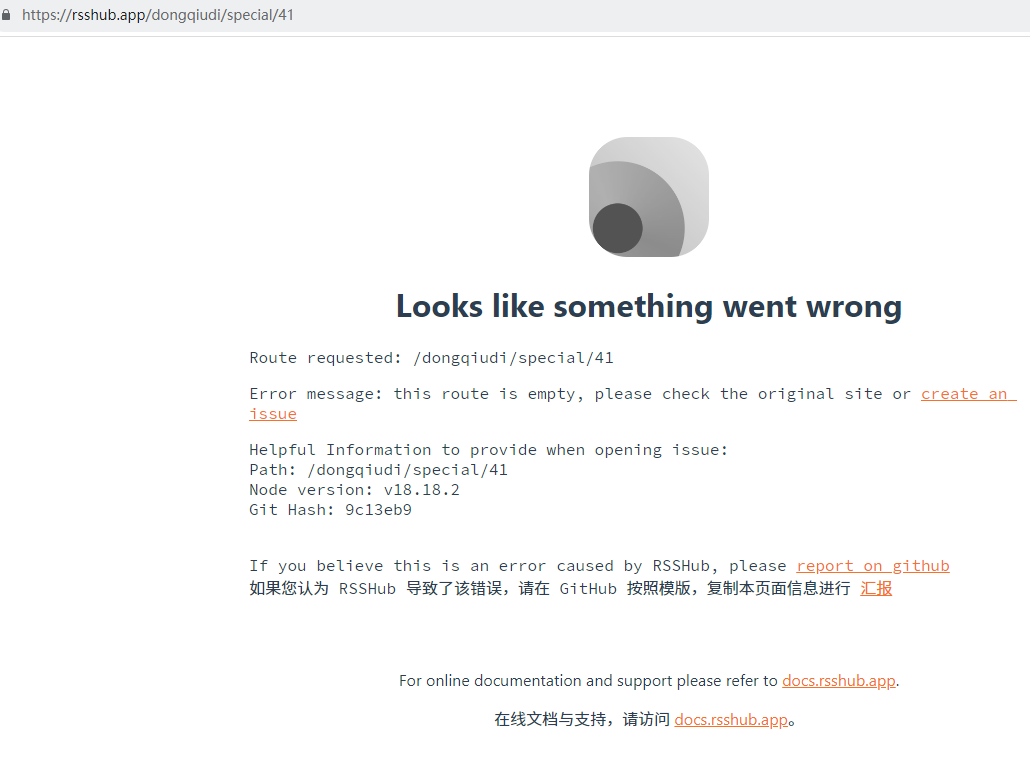The height and width of the screenshot is (768, 1030).
Task: Click the "Looks like something went wrong" heading
Action: (648, 306)
